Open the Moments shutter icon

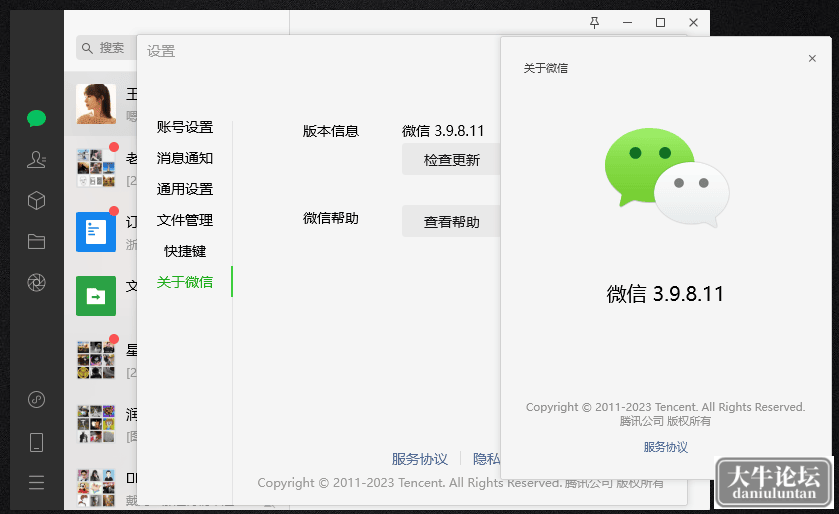pos(36,282)
